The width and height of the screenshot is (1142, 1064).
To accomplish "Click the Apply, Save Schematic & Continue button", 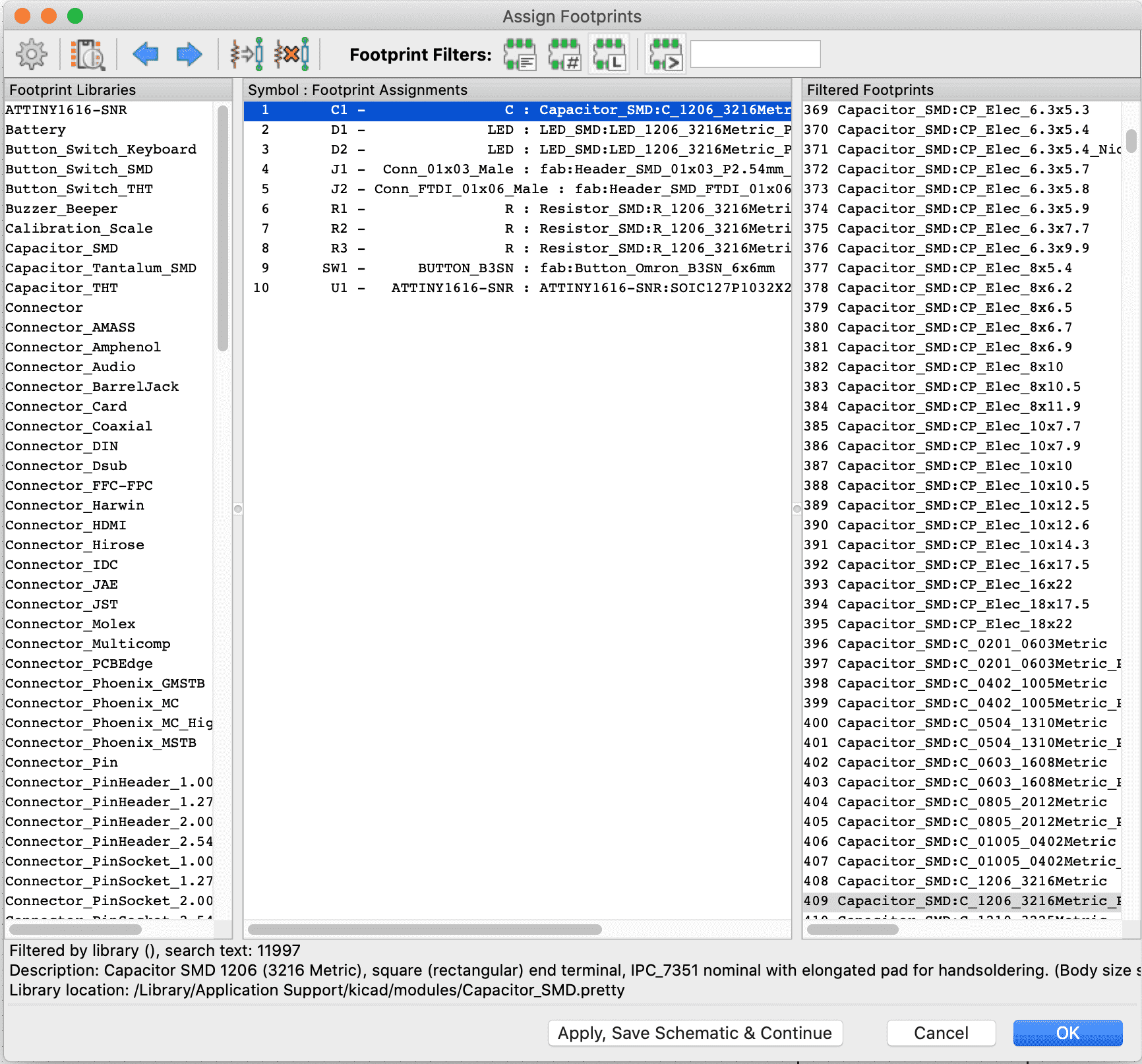I will pos(695,1033).
